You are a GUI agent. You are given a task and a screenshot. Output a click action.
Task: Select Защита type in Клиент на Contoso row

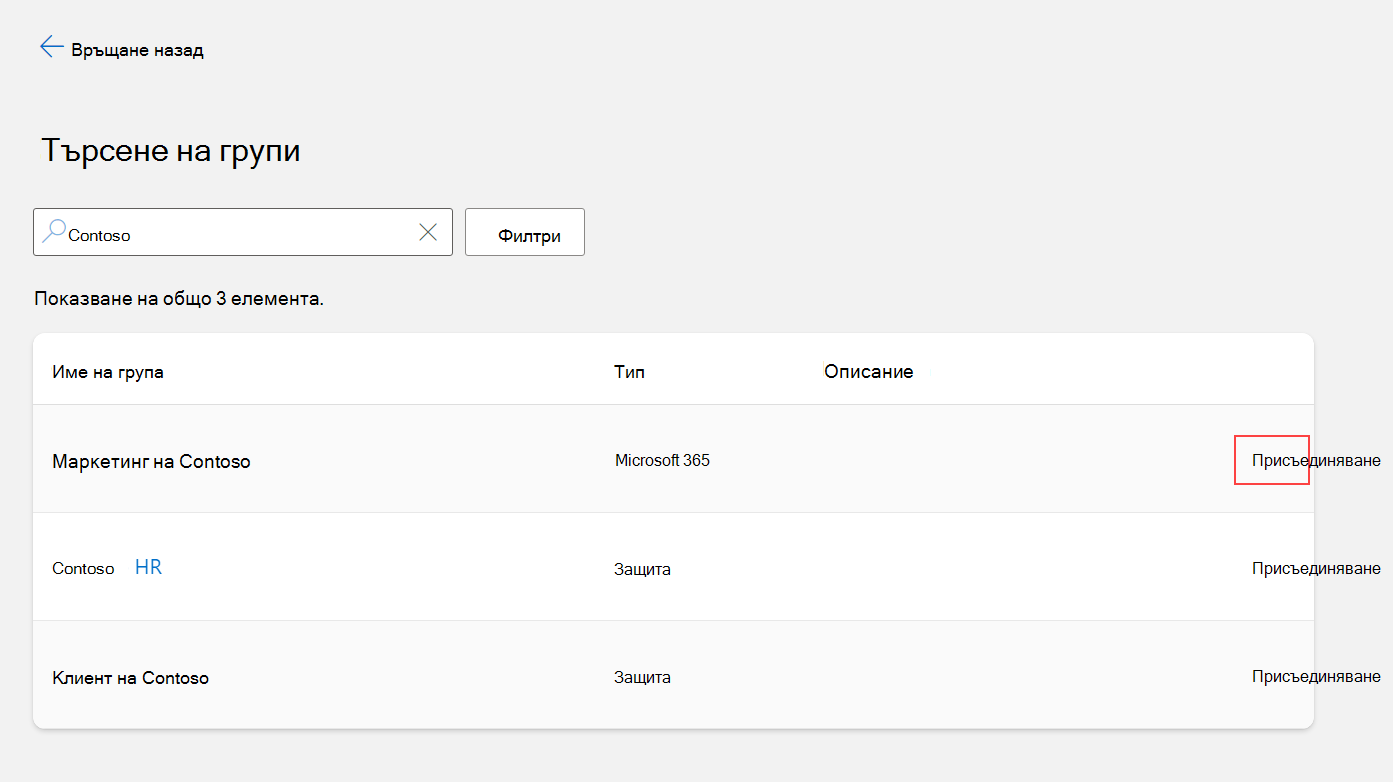click(x=642, y=677)
